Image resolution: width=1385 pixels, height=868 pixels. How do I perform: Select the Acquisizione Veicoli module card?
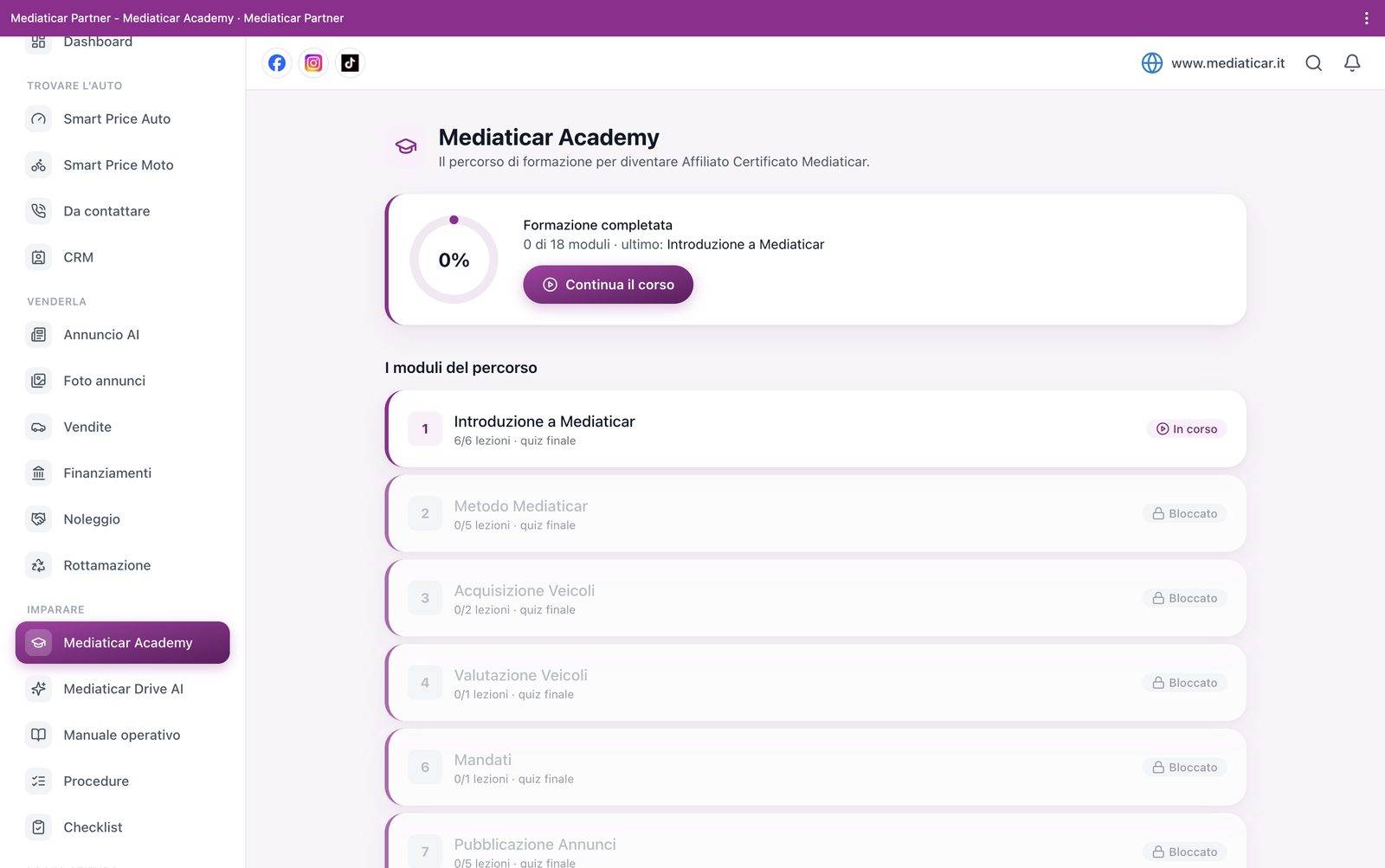click(815, 598)
